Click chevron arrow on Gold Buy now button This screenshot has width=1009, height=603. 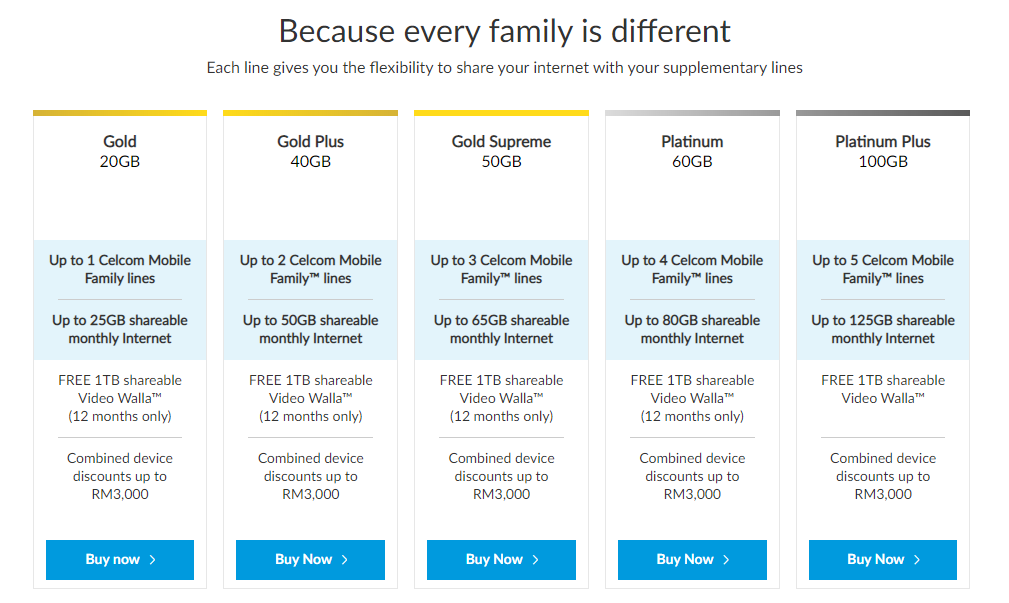pyautogui.click(x=152, y=560)
